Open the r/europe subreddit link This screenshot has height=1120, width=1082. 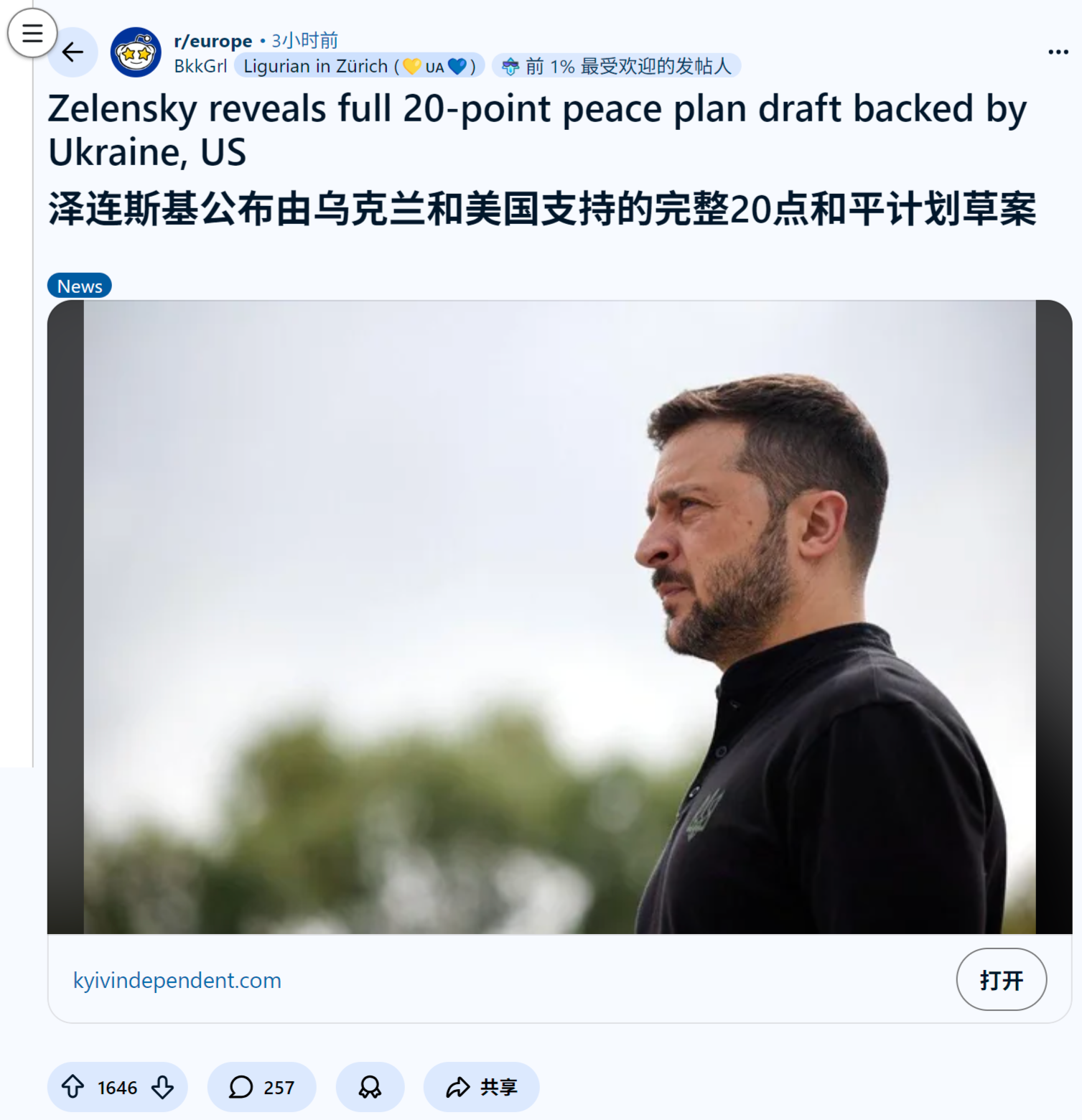click(x=213, y=41)
